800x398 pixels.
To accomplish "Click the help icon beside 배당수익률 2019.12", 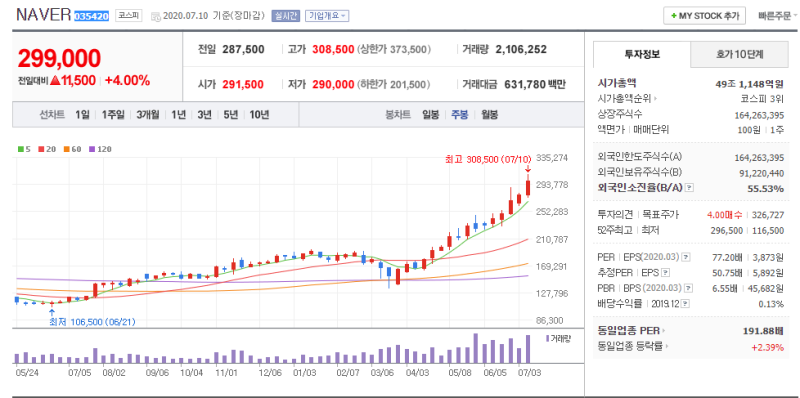I will 685,304.
